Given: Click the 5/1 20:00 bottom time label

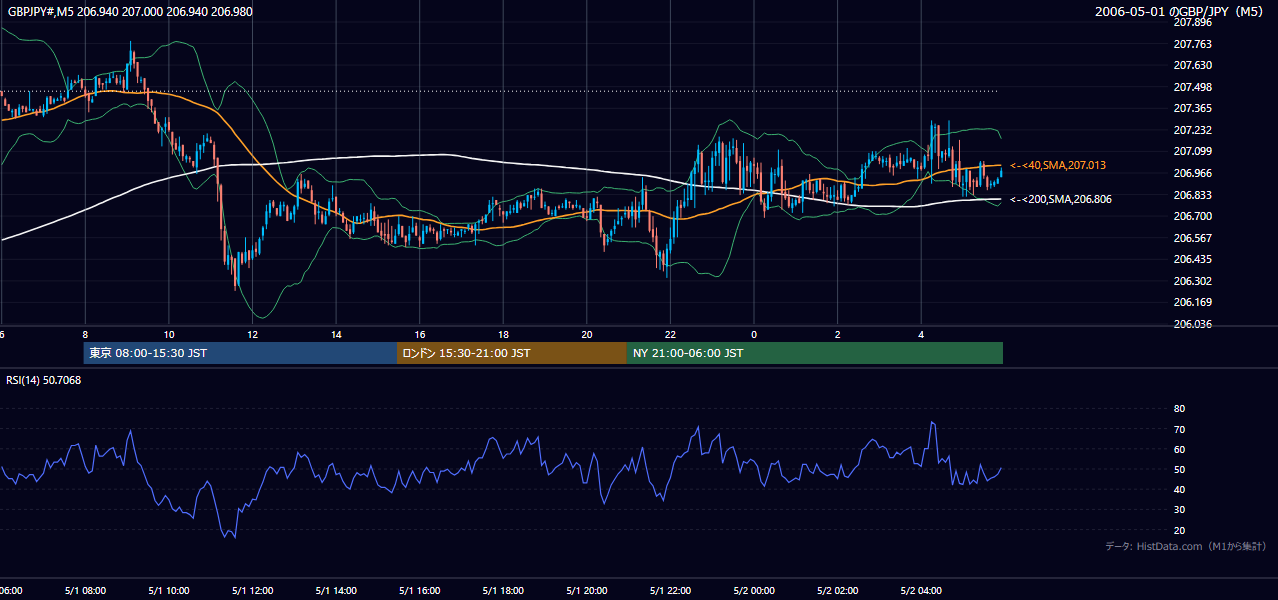Looking at the screenshot, I should click(587, 591).
